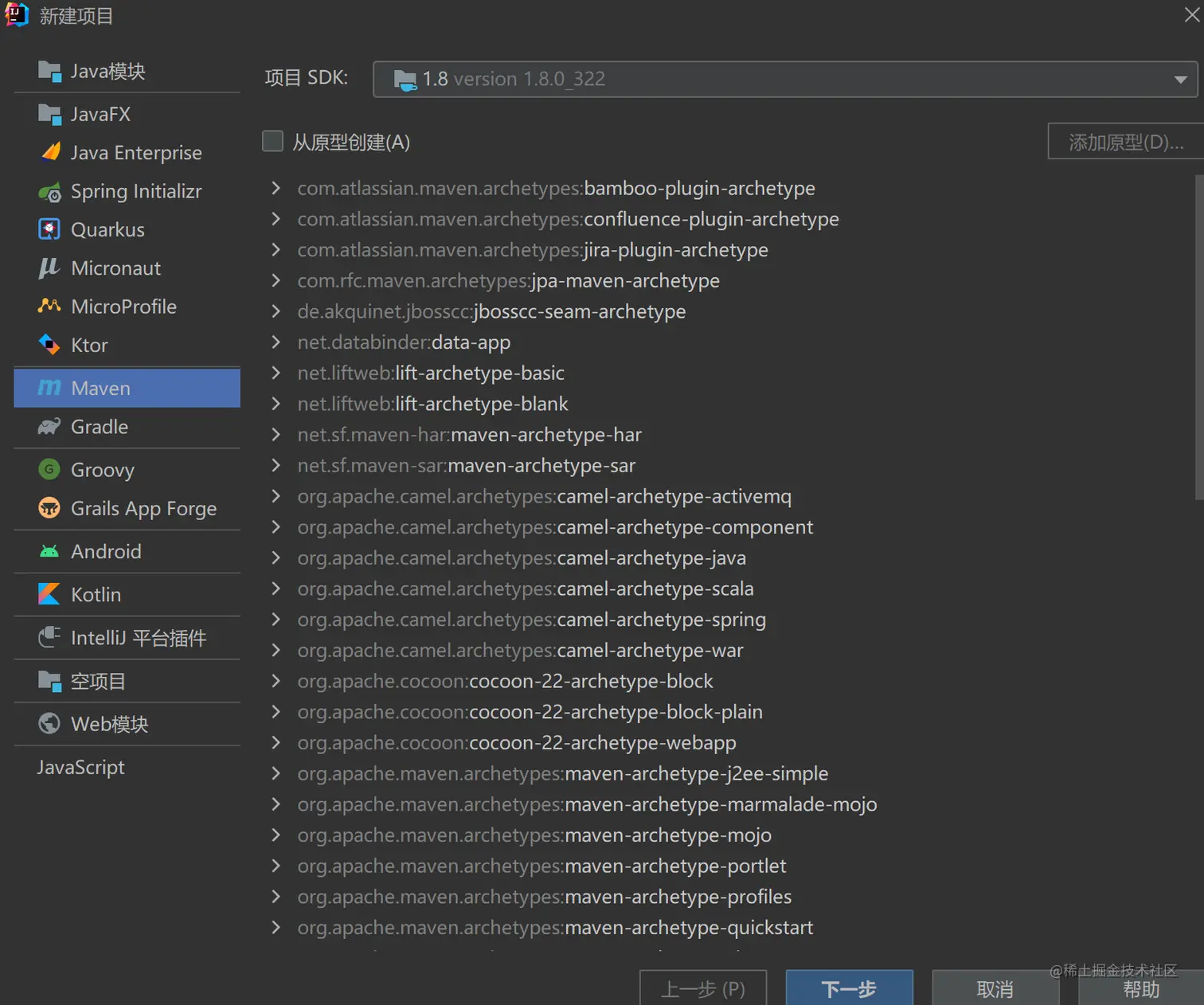The height and width of the screenshot is (1005, 1204).
Task: Select camel-archetype-java row
Action: [729, 558]
